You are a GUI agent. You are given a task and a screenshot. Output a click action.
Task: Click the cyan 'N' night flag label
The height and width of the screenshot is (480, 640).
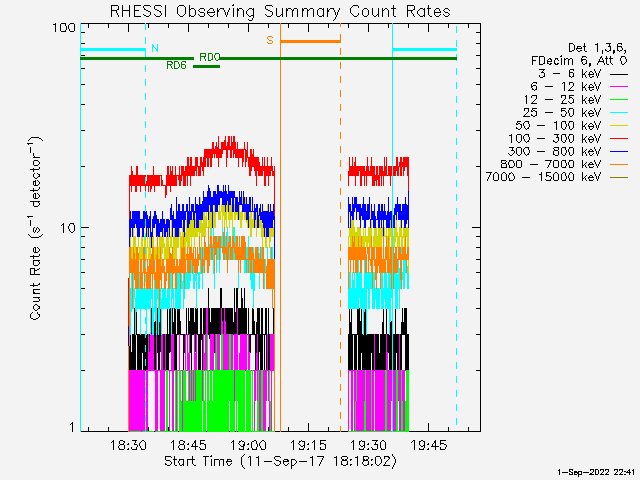[x=155, y=48]
